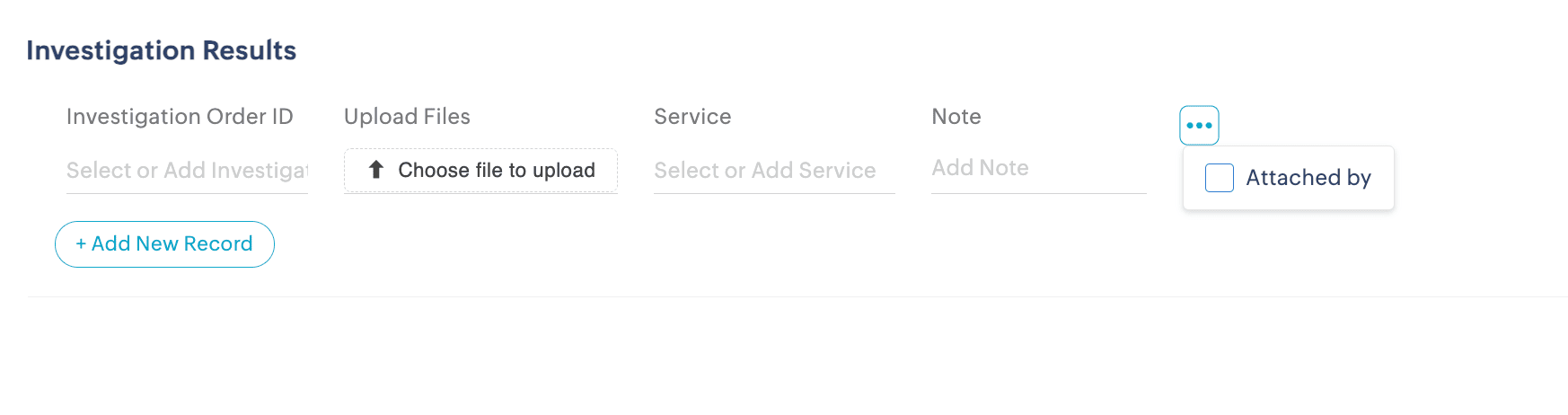The width and height of the screenshot is (1568, 415).
Task: Click the Select or Add Service placeholder text
Action: click(x=764, y=171)
